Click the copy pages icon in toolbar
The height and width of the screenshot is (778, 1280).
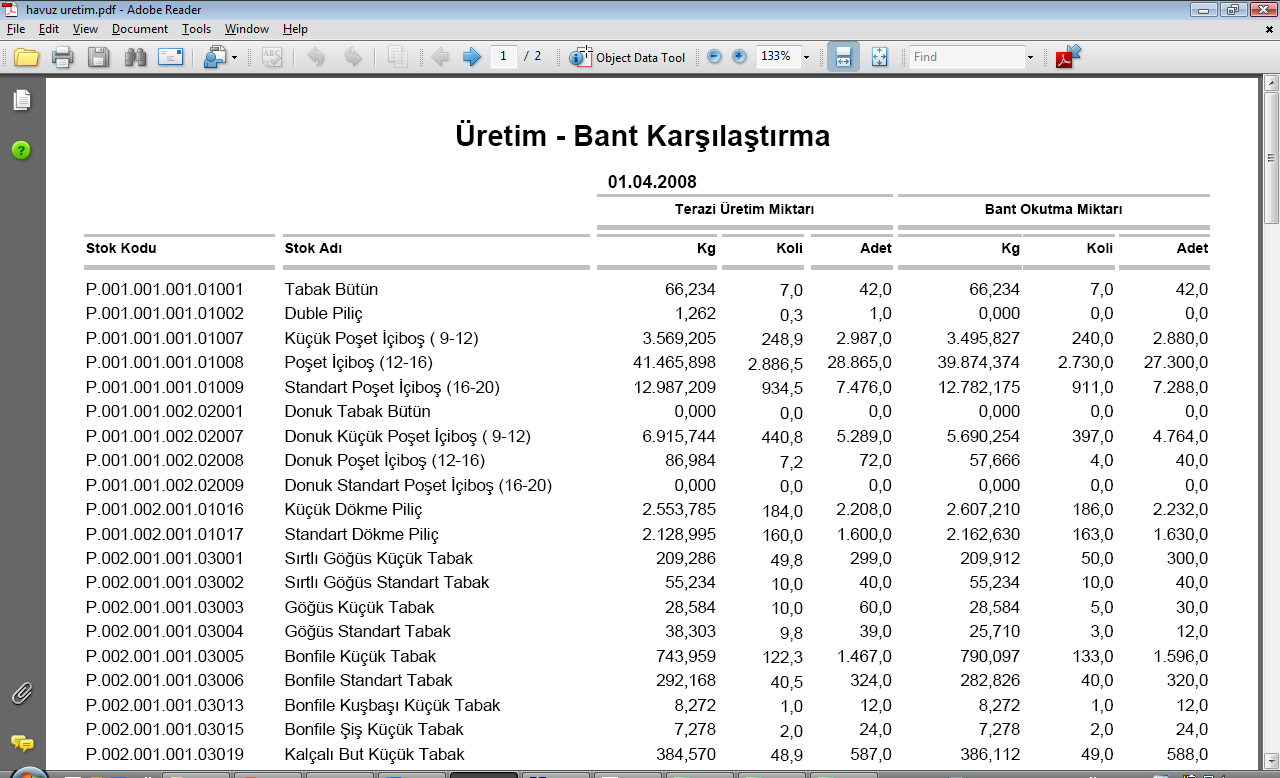coord(397,57)
